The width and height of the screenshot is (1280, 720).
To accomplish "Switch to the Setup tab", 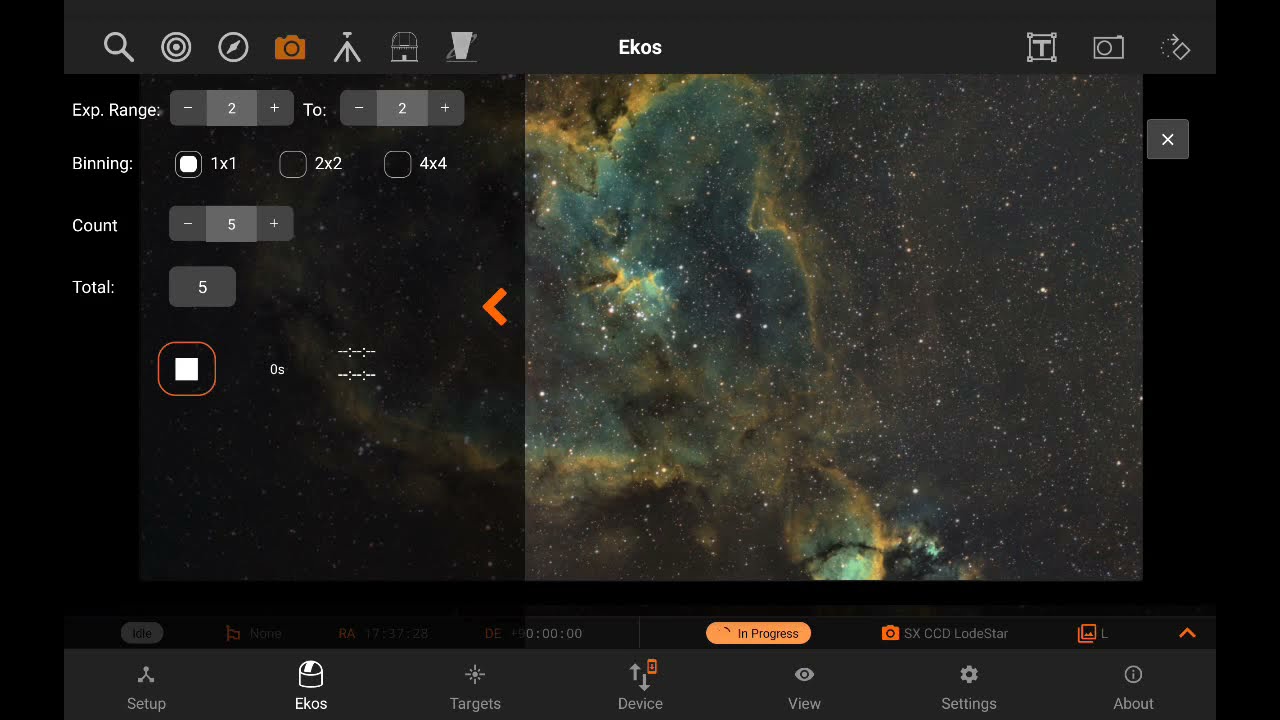I will pos(146,688).
